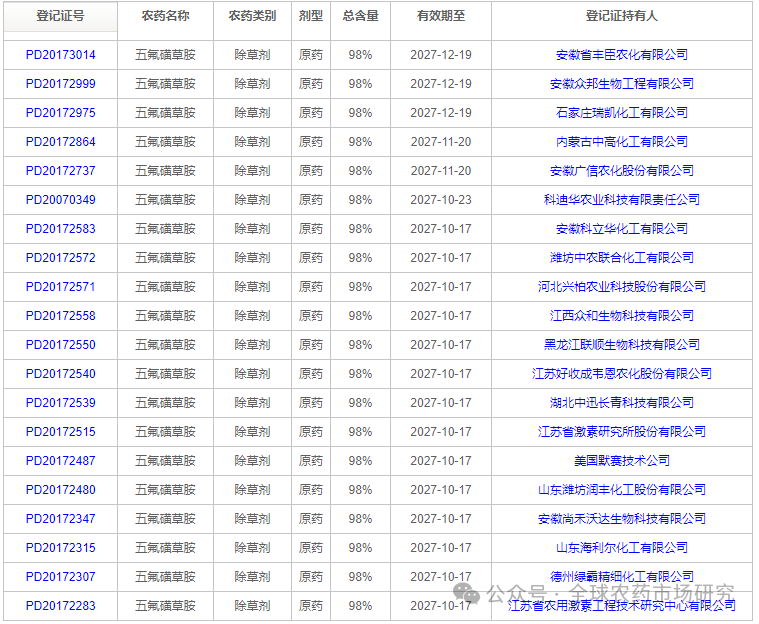Click holder 内蒙古中高化工有限公司
Image resolution: width=759 pixels, height=624 pixels.
[x=622, y=142]
